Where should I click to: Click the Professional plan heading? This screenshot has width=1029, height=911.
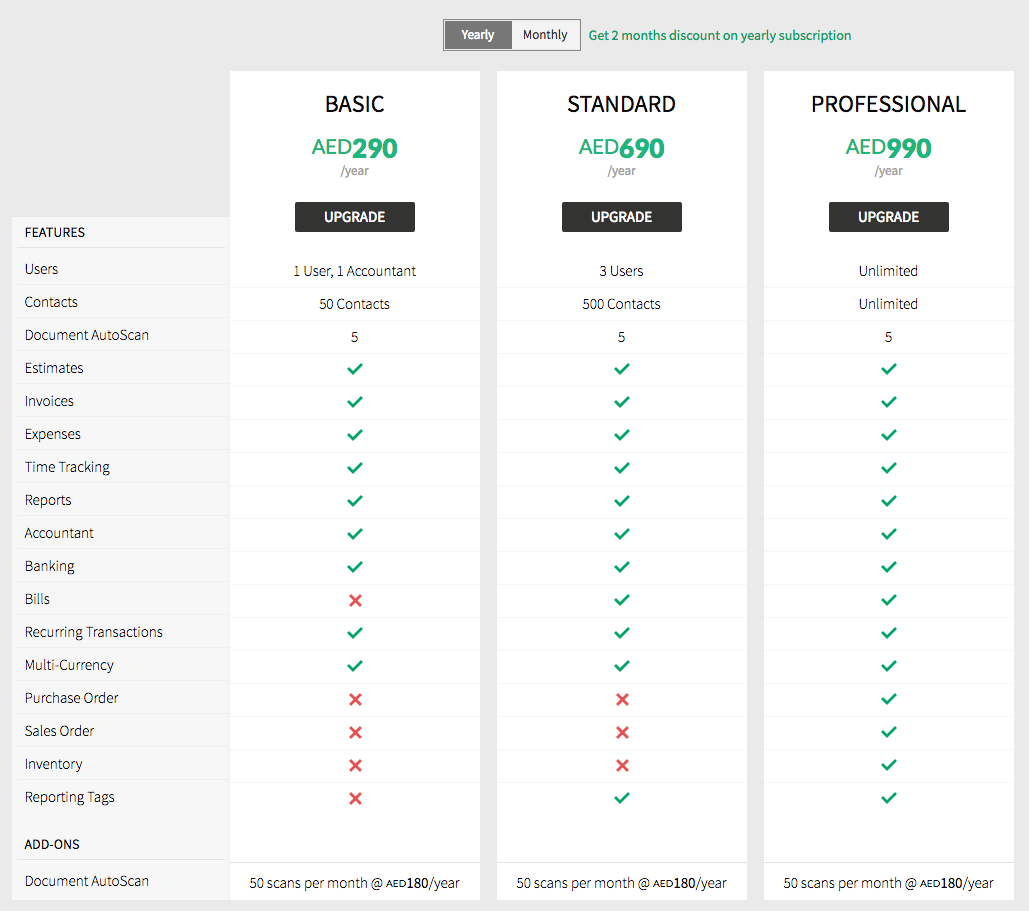pos(888,104)
